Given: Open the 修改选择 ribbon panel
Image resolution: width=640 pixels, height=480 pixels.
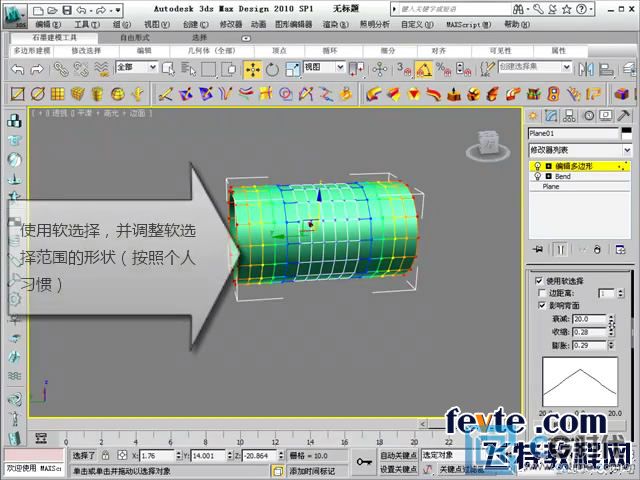Looking at the screenshot, I should [x=86, y=51].
